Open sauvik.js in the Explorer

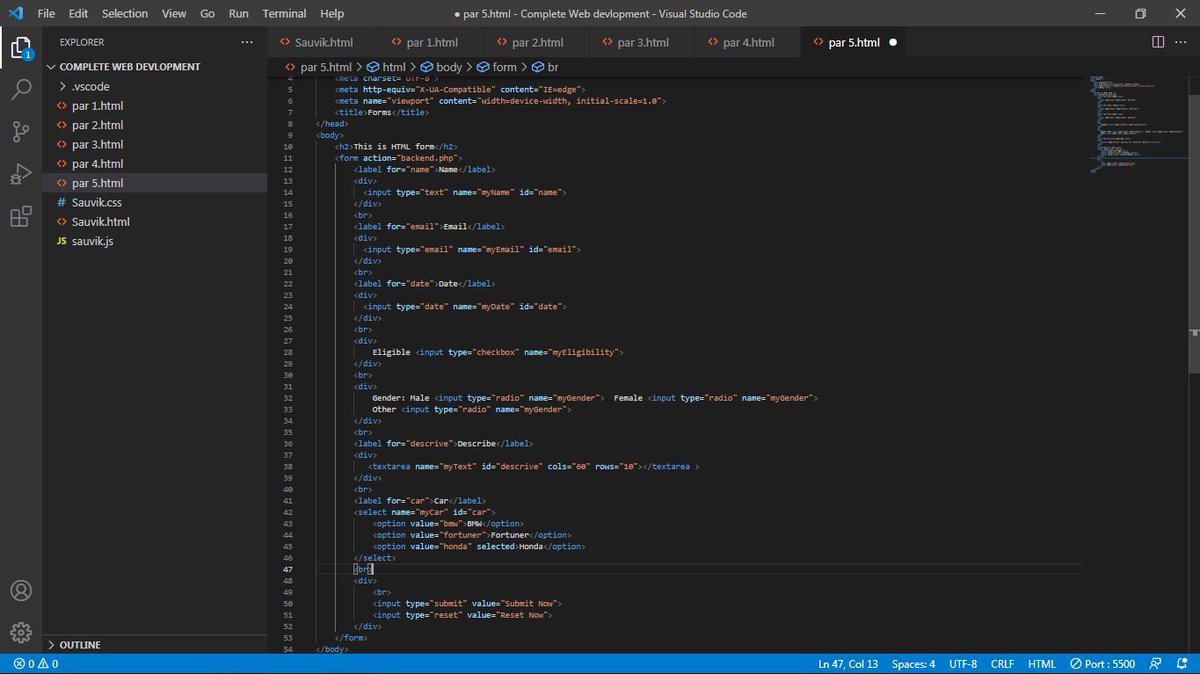155,241
